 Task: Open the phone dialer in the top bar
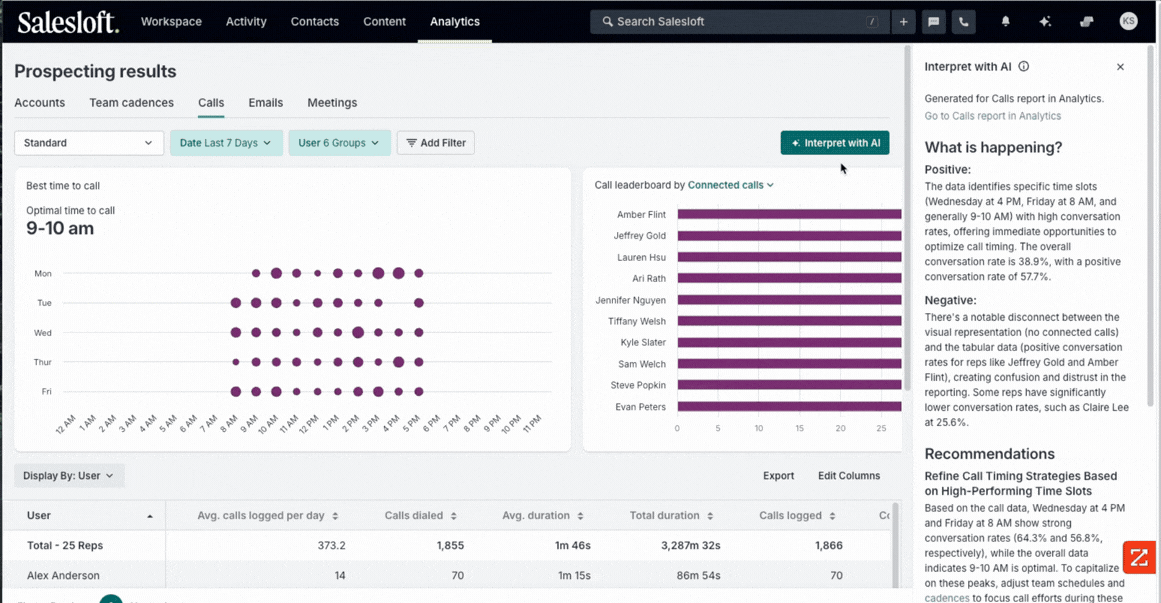pyautogui.click(x=963, y=20)
